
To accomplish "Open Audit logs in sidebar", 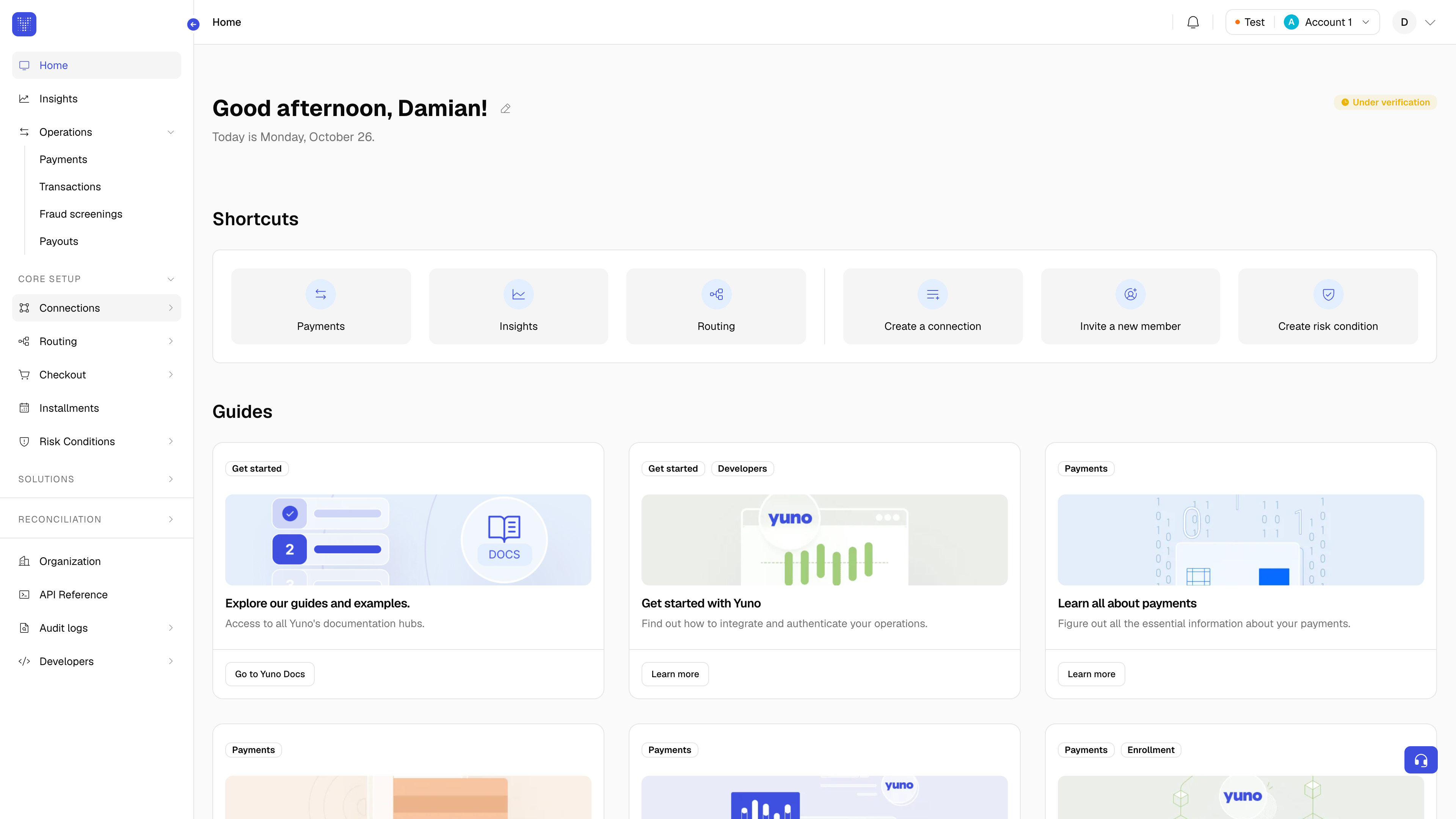I will click(97, 628).
